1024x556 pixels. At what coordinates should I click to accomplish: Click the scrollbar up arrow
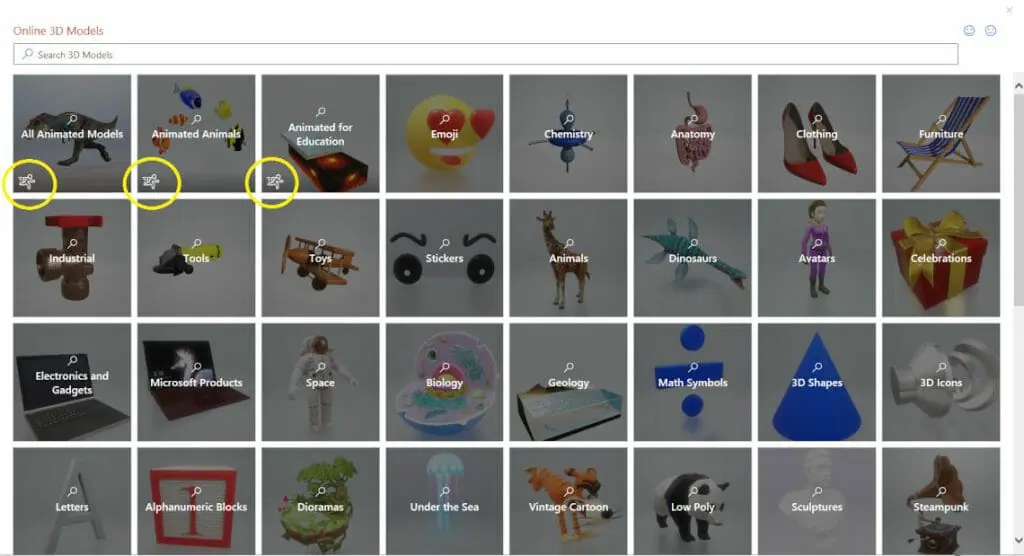pyautogui.click(x=1018, y=86)
